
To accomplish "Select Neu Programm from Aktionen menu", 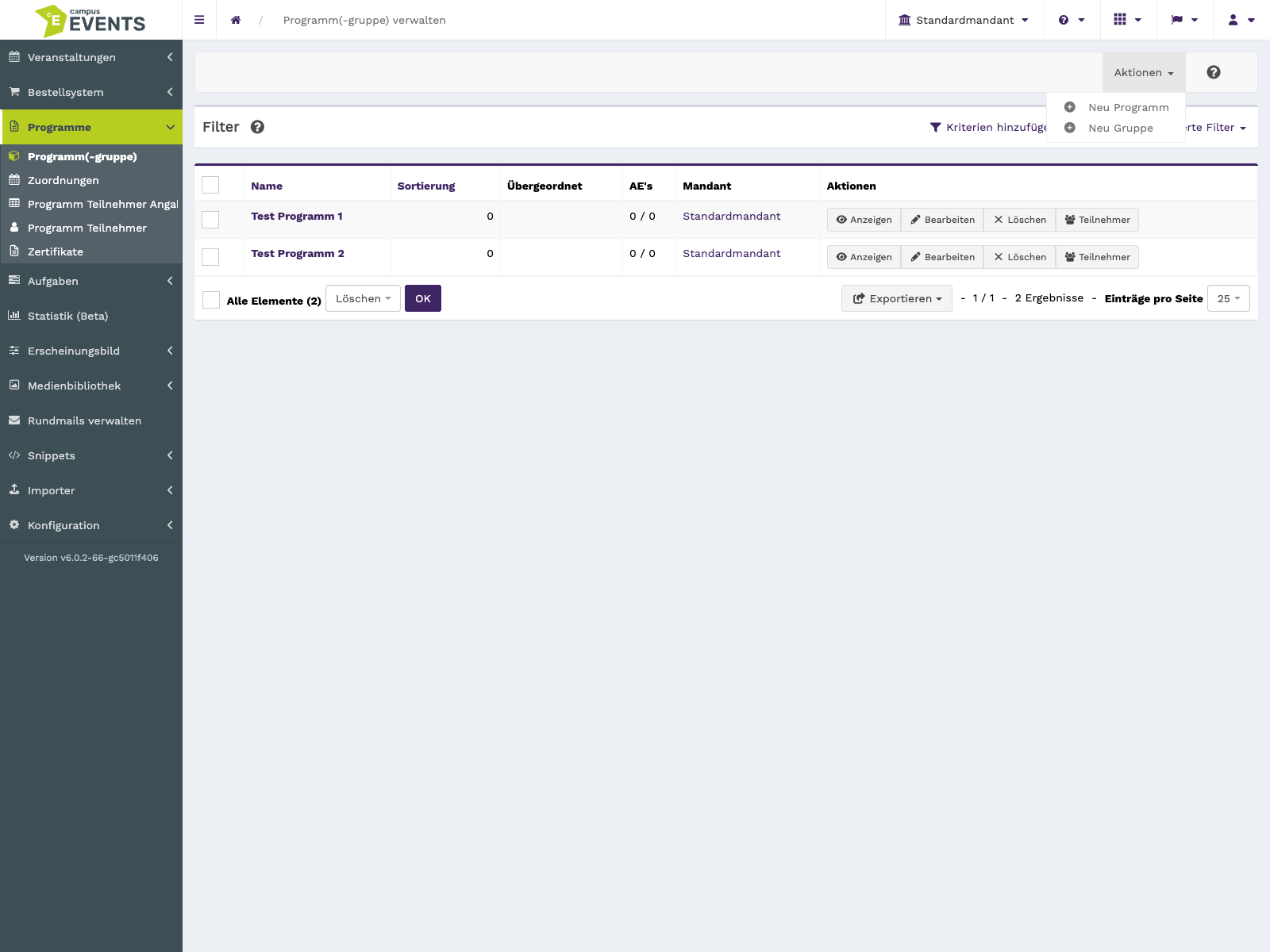I will coord(1116,107).
